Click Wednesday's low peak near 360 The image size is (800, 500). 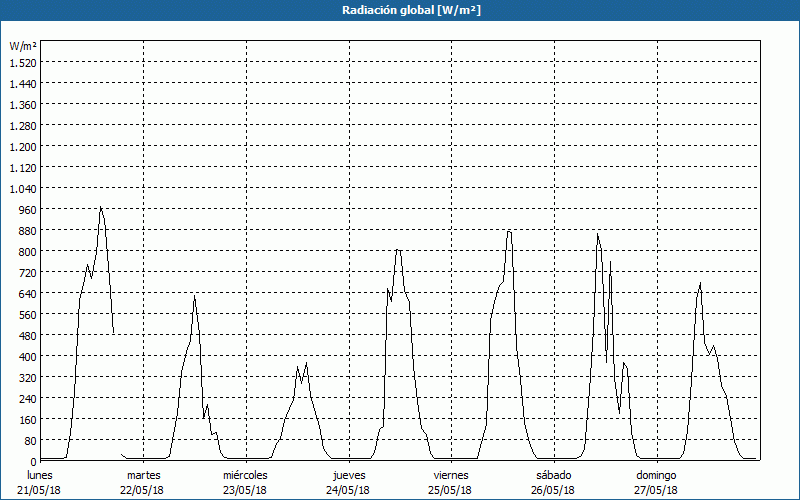point(306,363)
